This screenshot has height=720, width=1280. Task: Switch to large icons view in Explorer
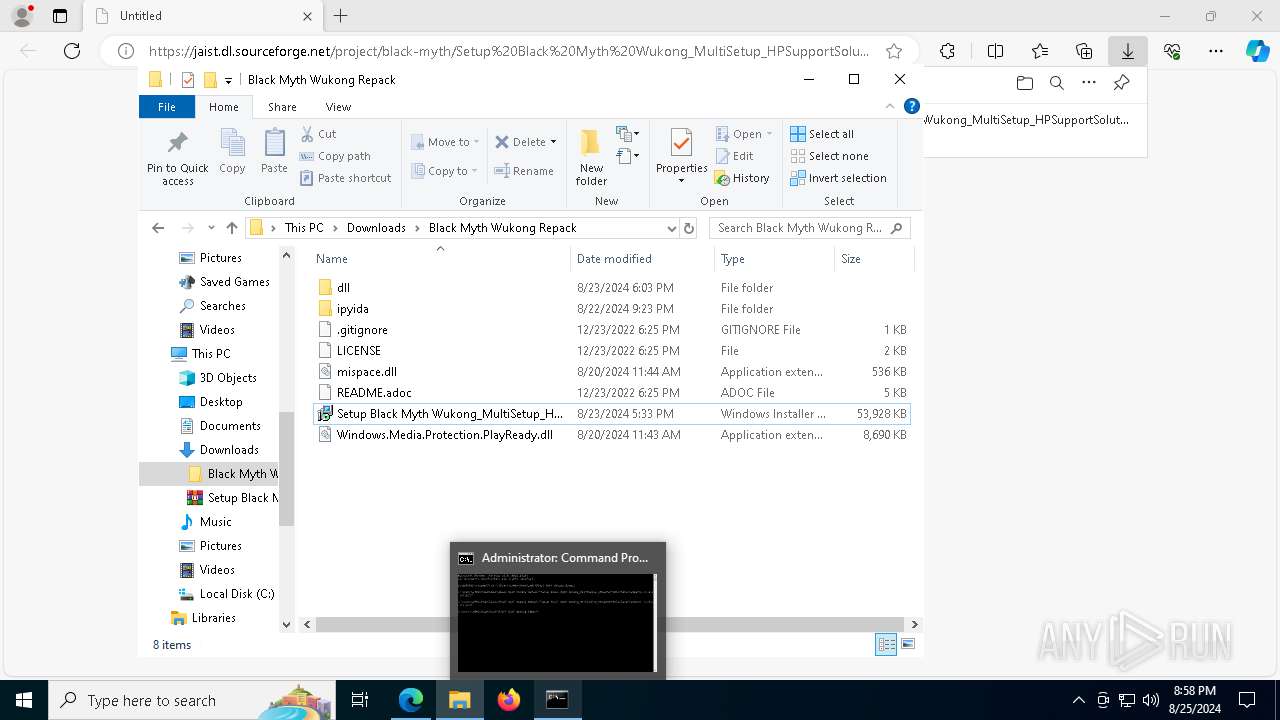[x=908, y=645]
